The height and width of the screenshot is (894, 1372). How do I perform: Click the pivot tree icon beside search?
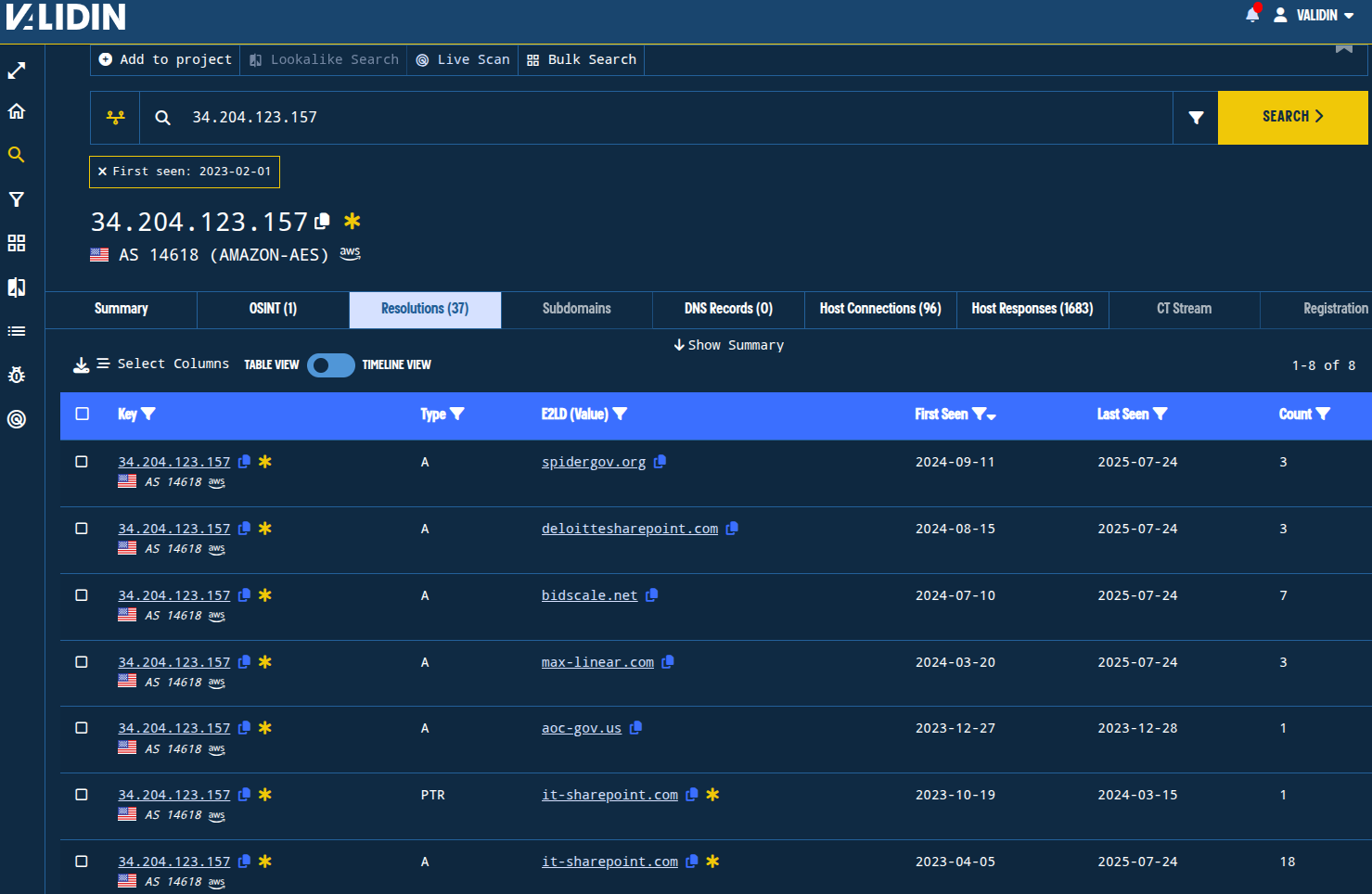pyautogui.click(x=115, y=118)
